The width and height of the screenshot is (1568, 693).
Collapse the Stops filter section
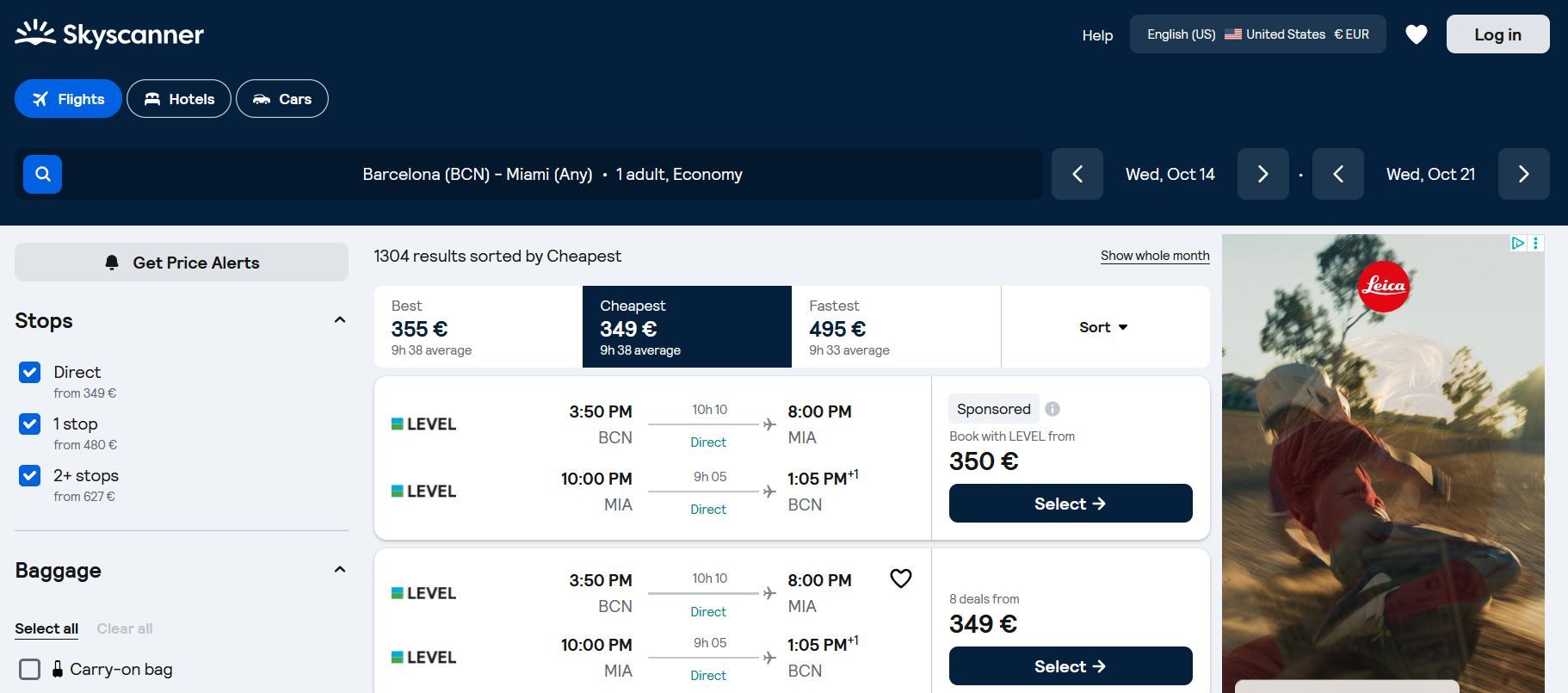[339, 320]
